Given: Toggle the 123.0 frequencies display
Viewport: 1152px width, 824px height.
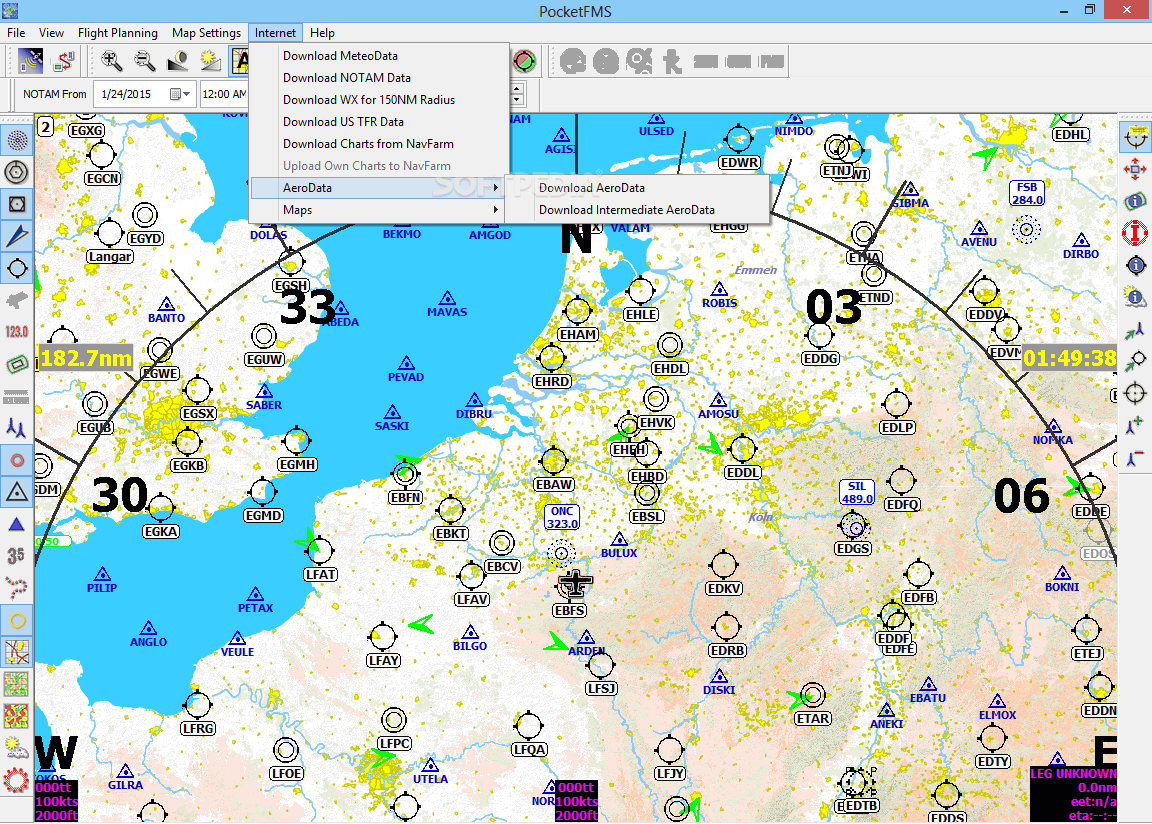Looking at the screenshot, I should click(x=17, y=332).
